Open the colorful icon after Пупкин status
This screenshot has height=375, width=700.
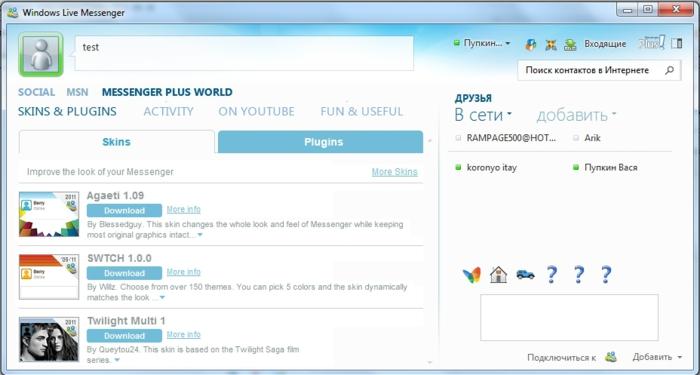click(x=530, y=44)
